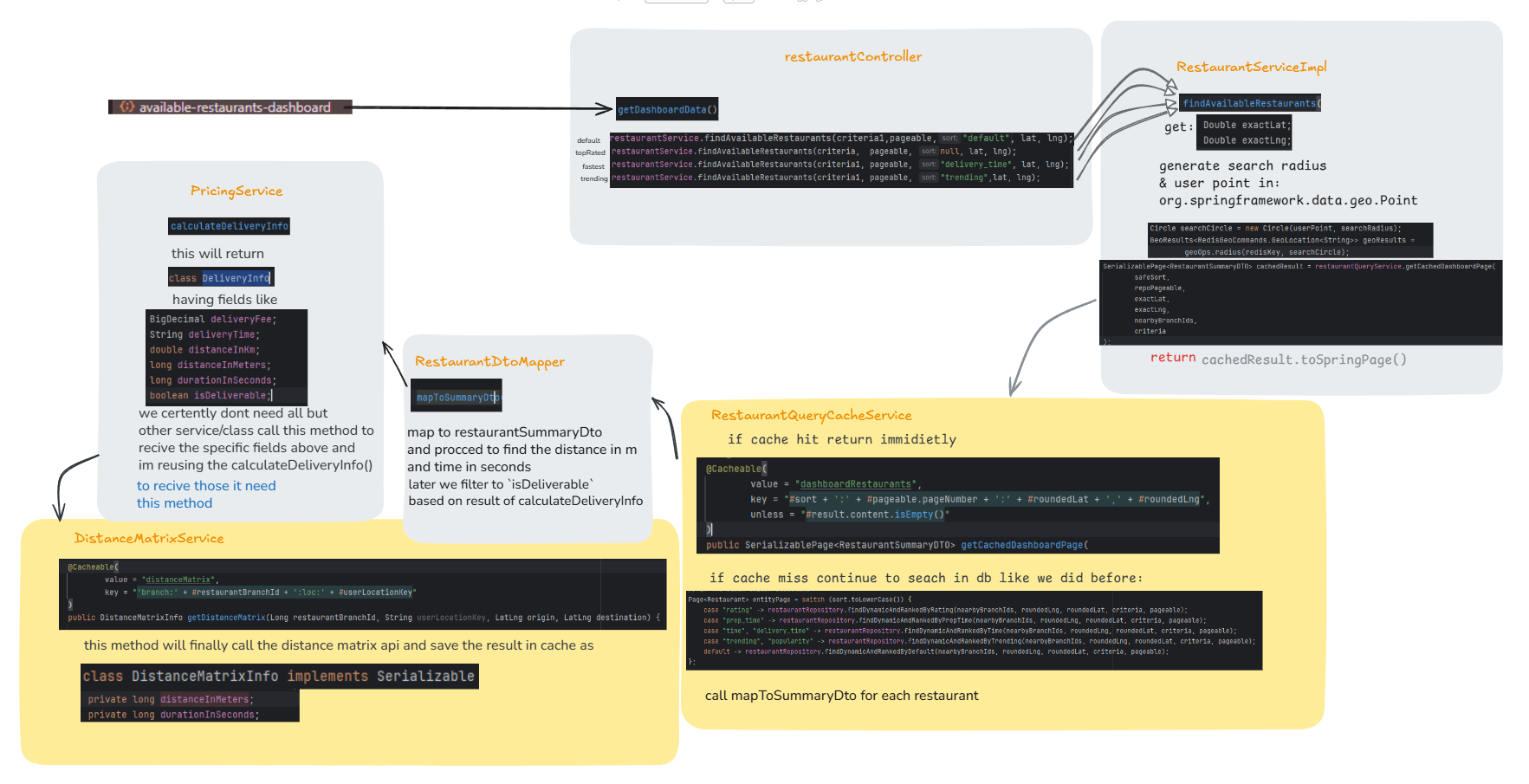Click the RestaurantDtoMapper heading
The height and width of the screenshot is (784, 1529).
click(489, 361)
